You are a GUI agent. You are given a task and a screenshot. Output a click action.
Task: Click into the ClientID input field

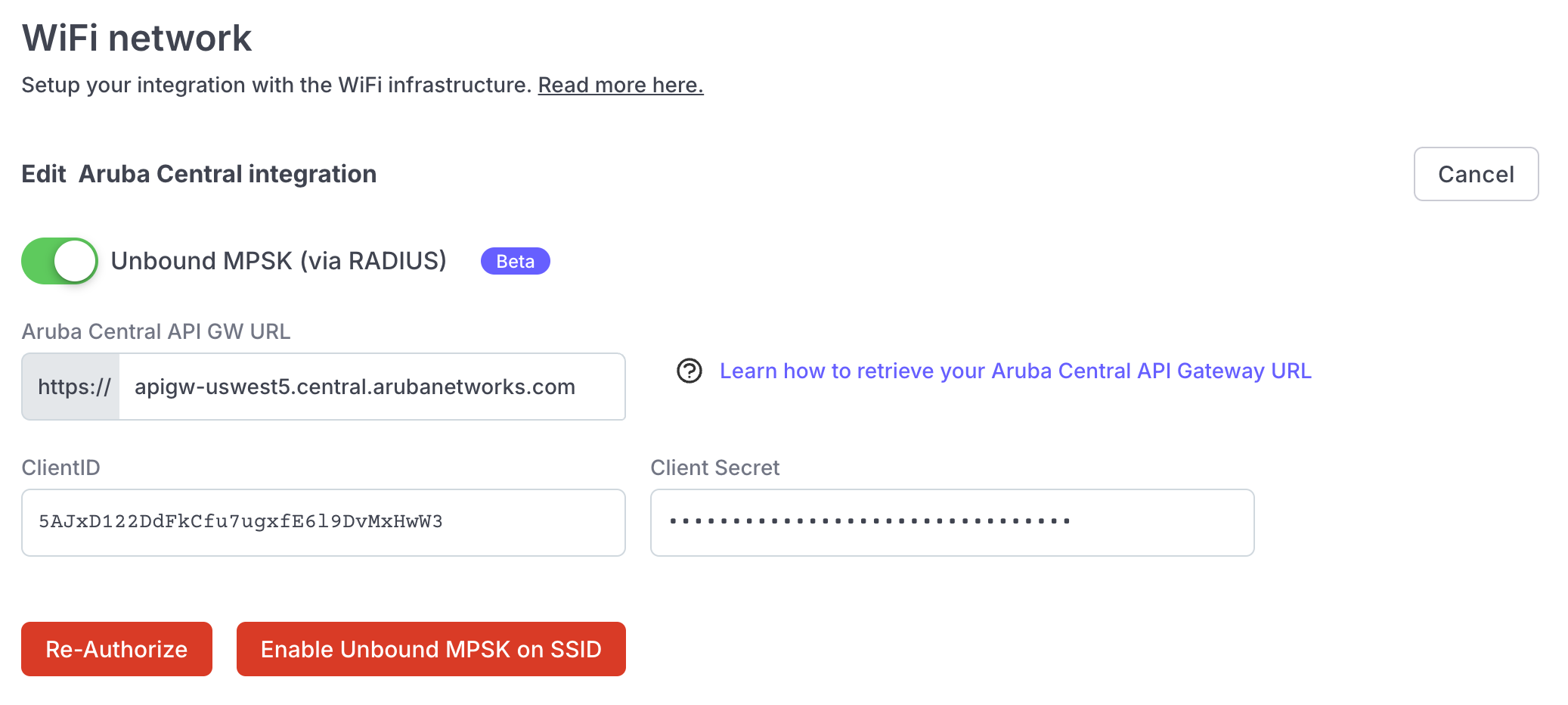tap(324, 523)
